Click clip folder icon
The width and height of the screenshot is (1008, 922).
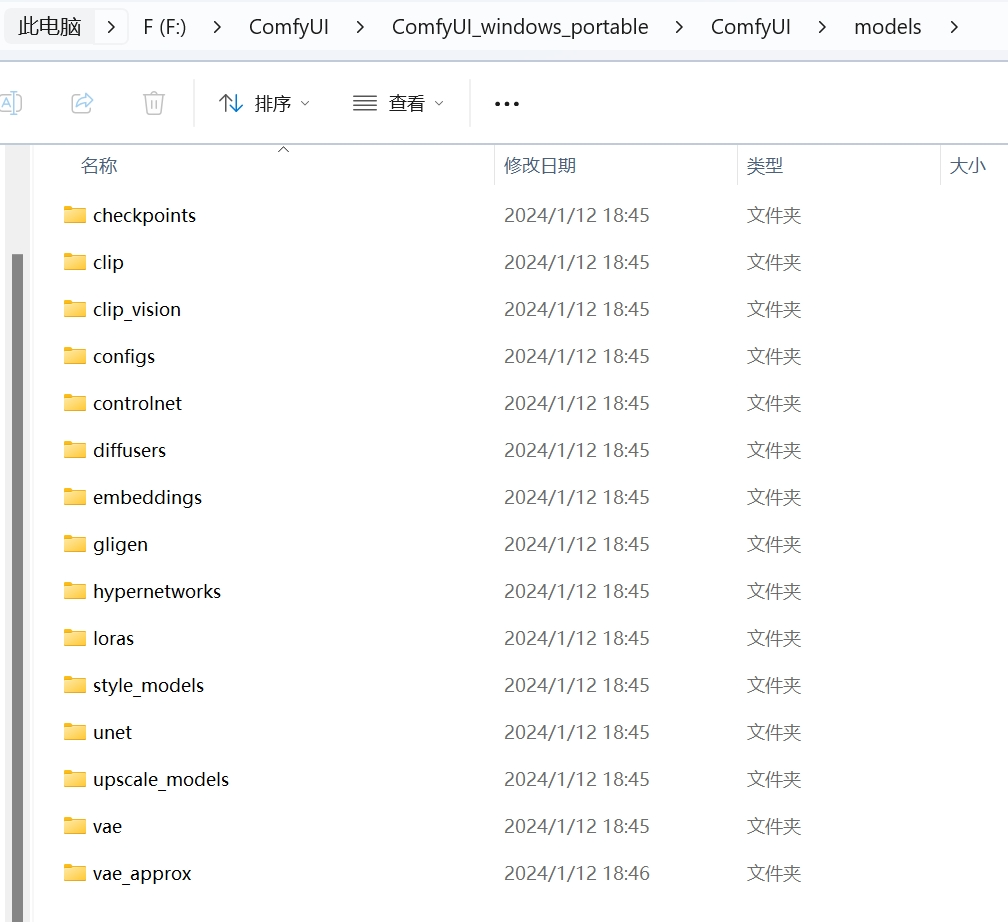coord(75,262)
